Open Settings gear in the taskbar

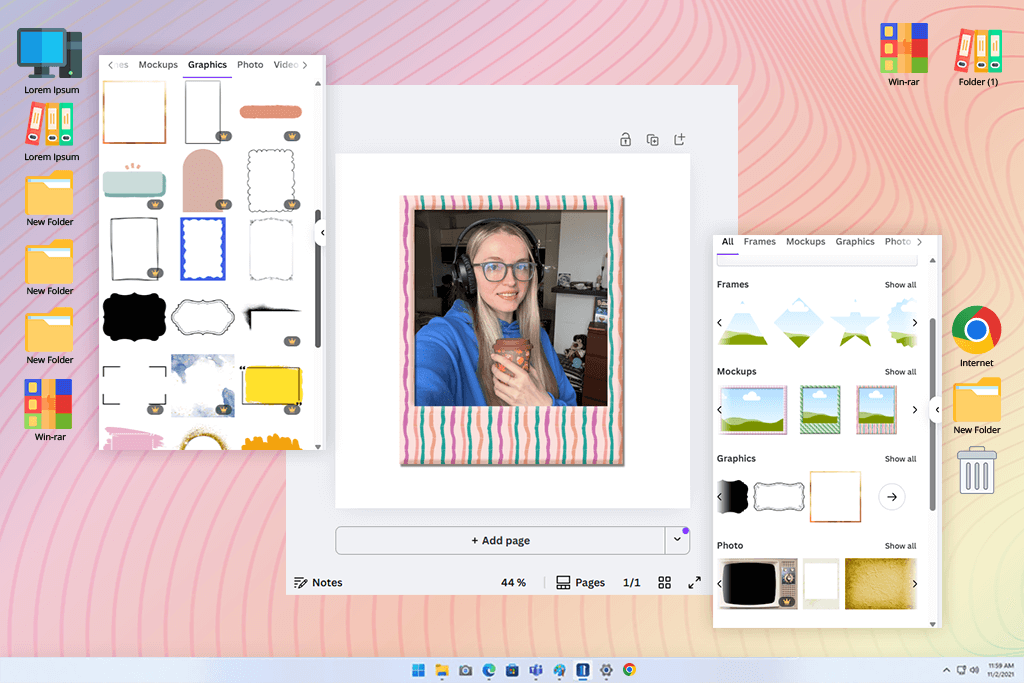pyautogui.click(x=606, y=670)
